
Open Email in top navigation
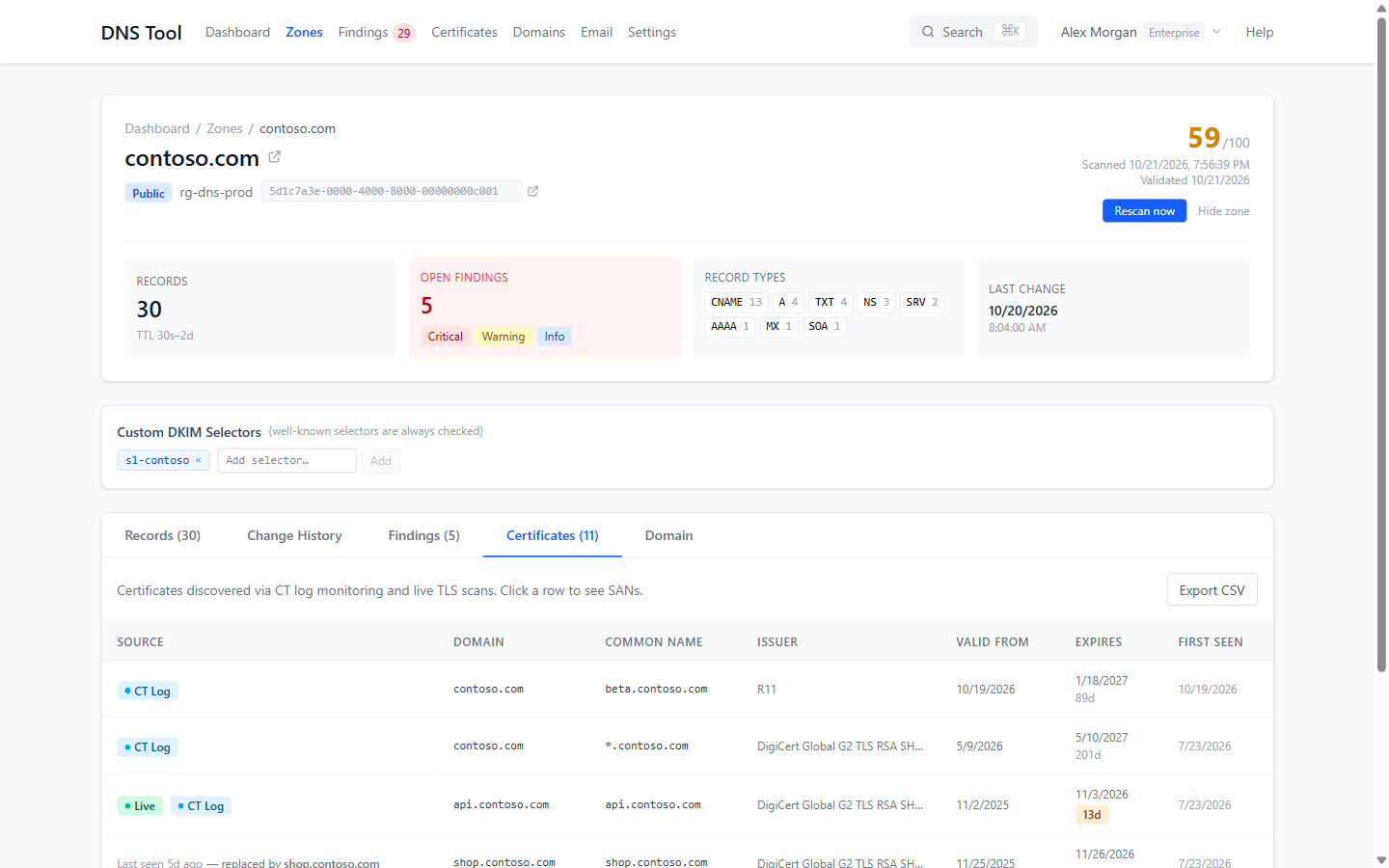[x=596, y=32]
